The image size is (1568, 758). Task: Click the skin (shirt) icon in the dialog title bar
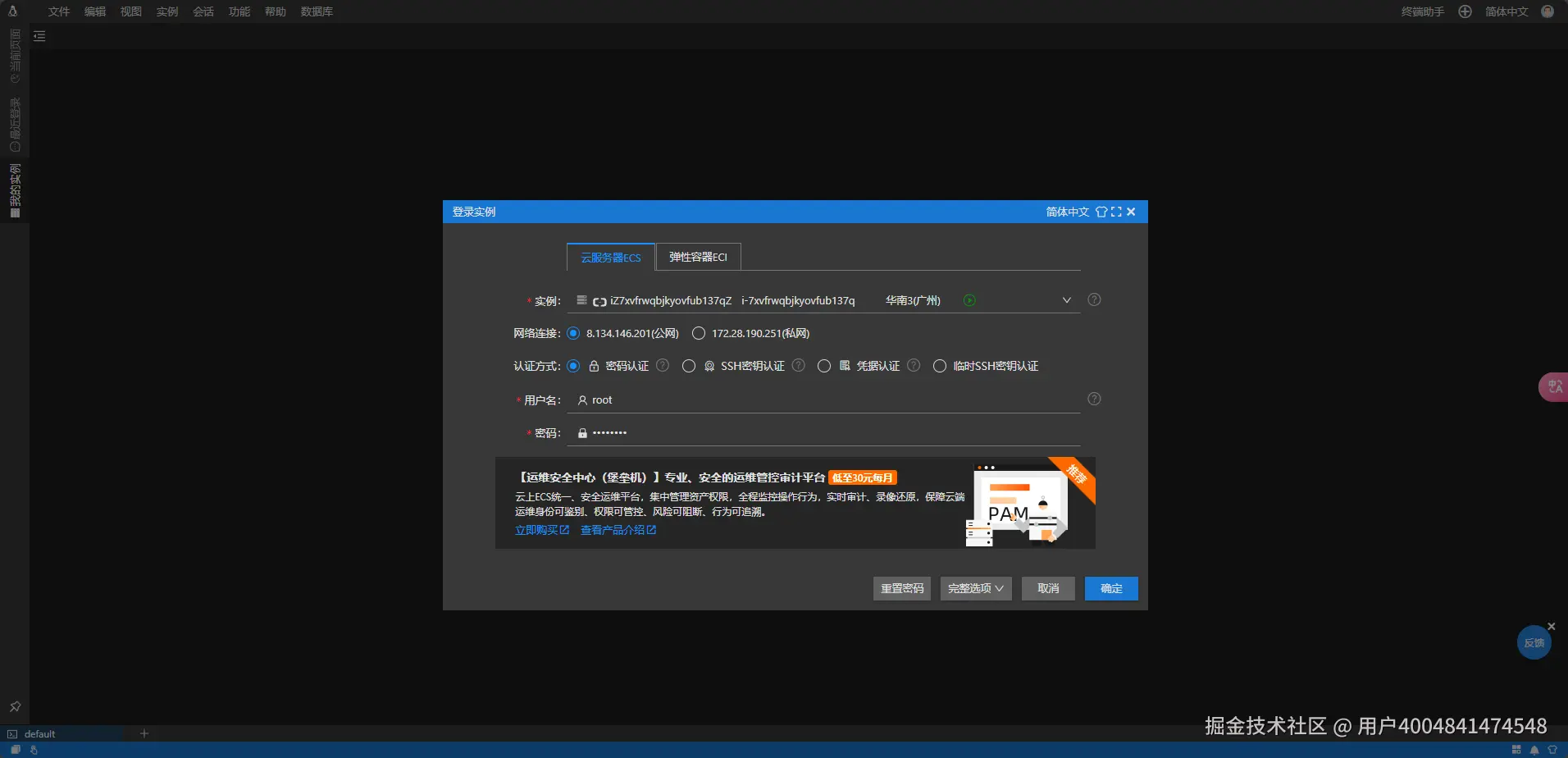click(1101, 211)
